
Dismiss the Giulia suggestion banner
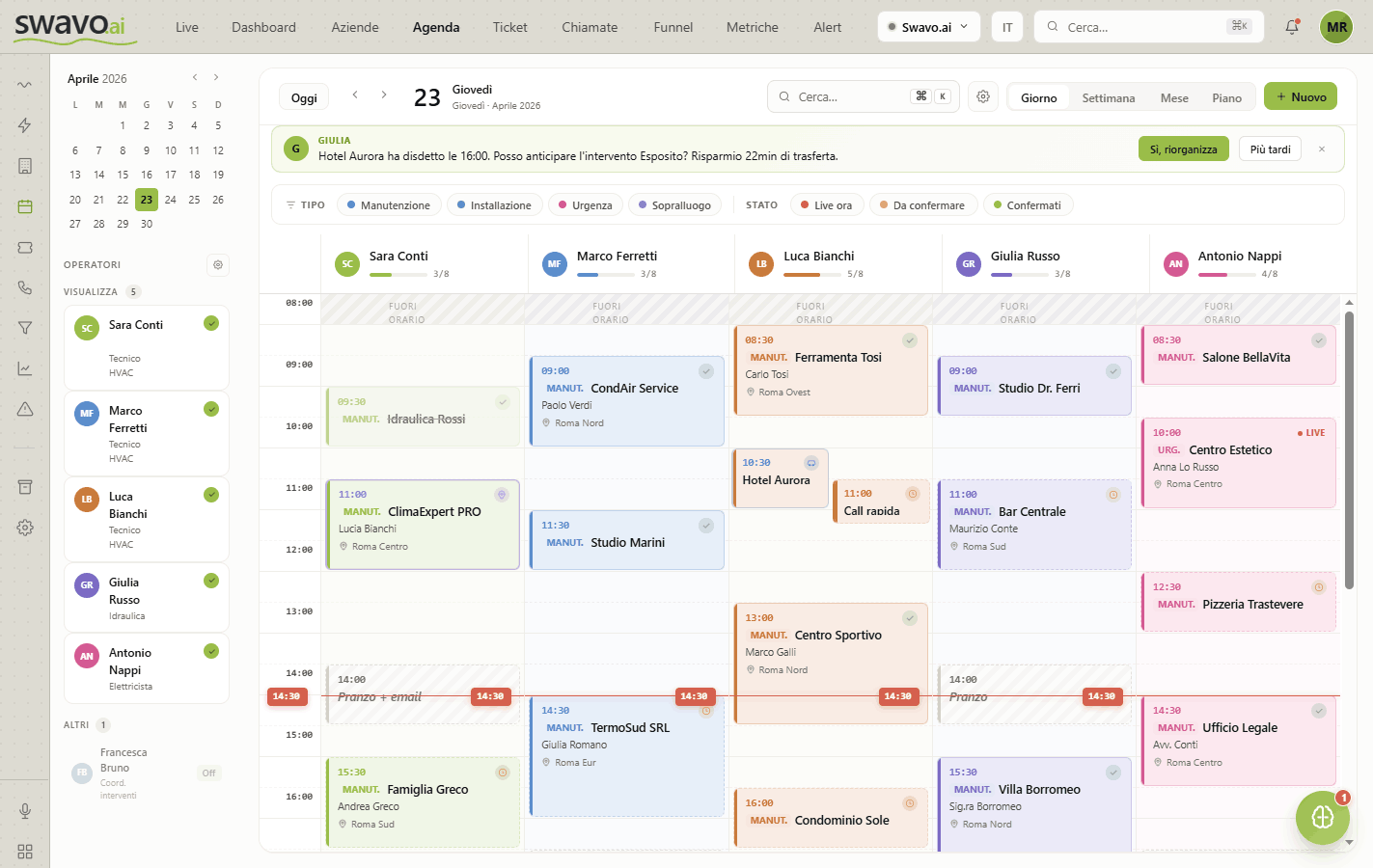click(1322, 149)
